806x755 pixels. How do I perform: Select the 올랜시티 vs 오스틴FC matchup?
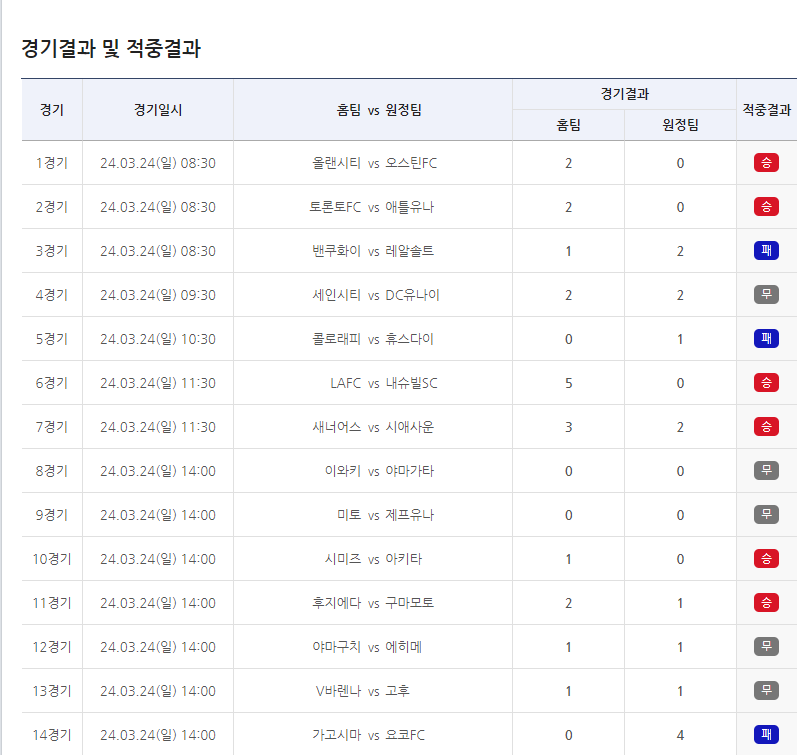(x=374, y=163)
